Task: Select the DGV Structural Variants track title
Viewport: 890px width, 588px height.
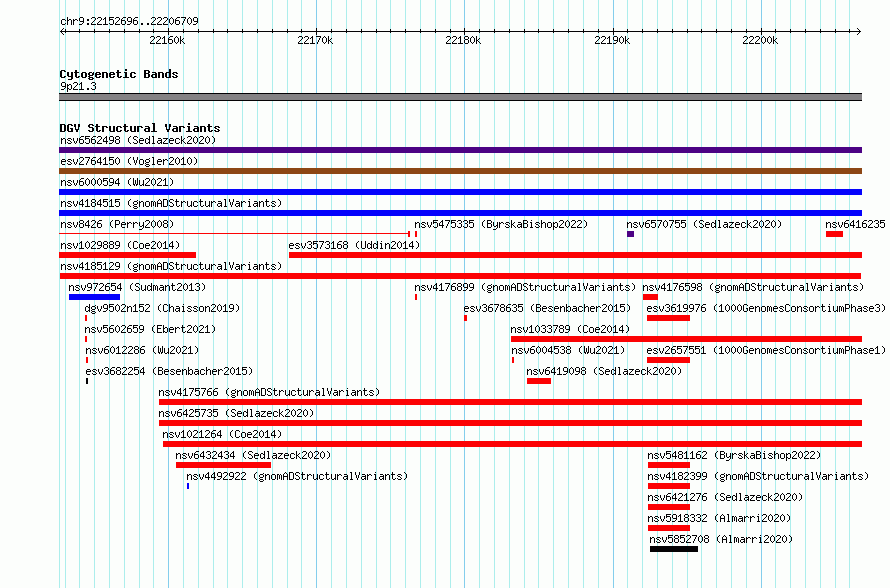Action: [x=140, y=128]
